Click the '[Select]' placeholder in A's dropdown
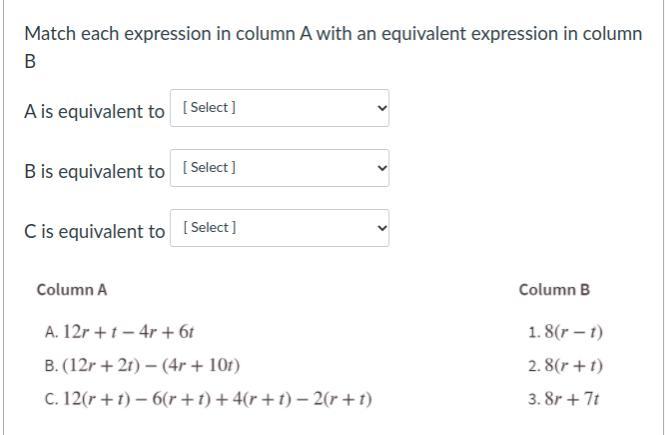This screenshot has width=665, height=435. tap(209, 108)
